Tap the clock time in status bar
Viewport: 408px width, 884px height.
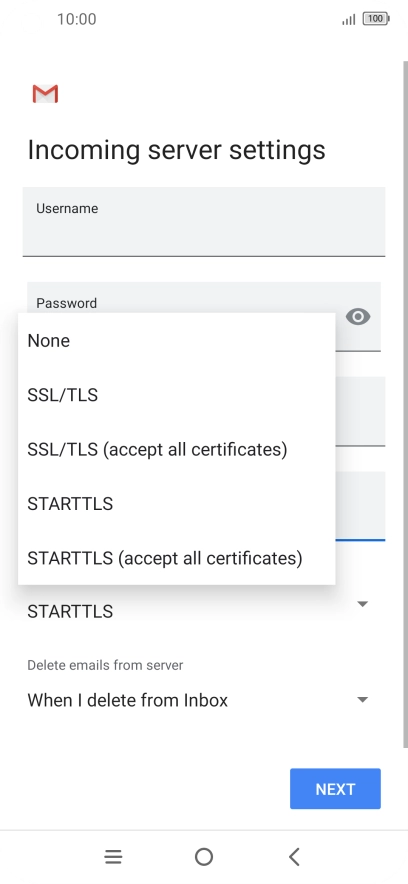pos(77,19)
